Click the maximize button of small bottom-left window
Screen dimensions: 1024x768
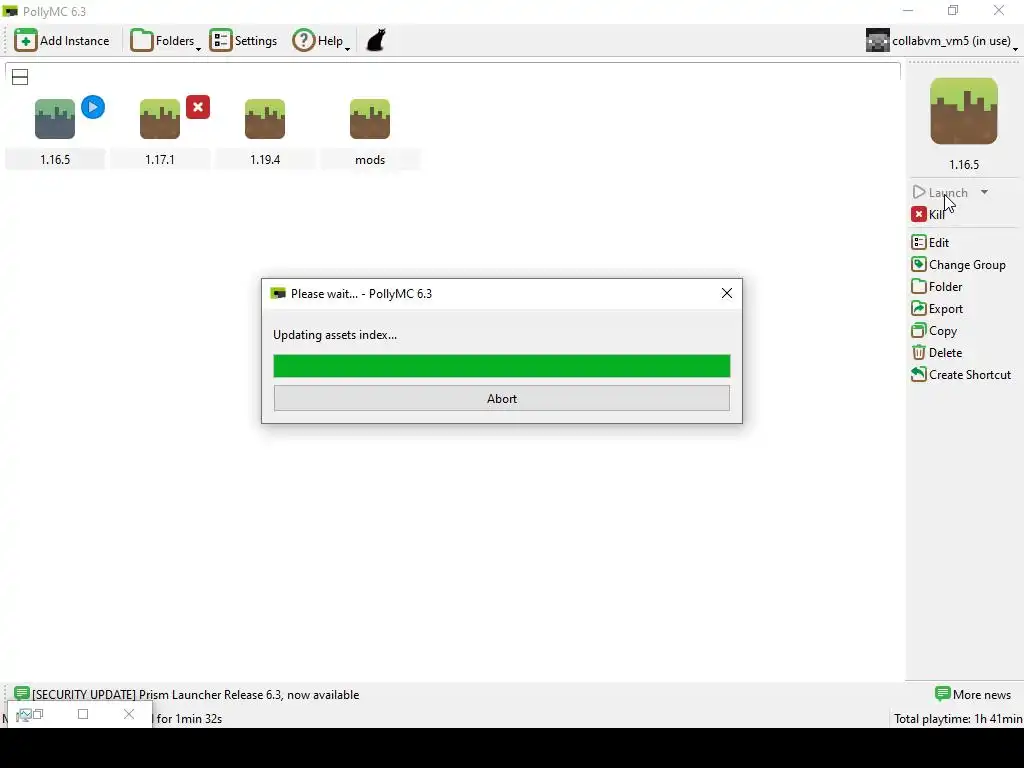coord(83,714)
